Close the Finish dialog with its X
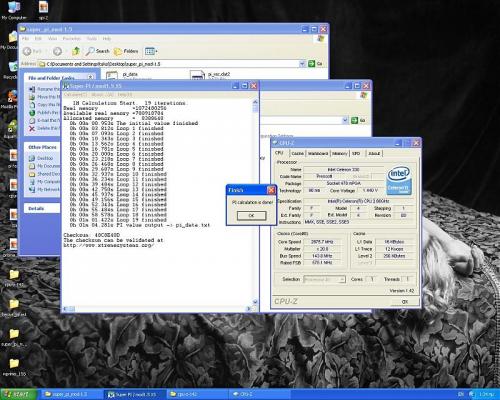The width and height of the screenshot is (500, 400). click(271, 190)
